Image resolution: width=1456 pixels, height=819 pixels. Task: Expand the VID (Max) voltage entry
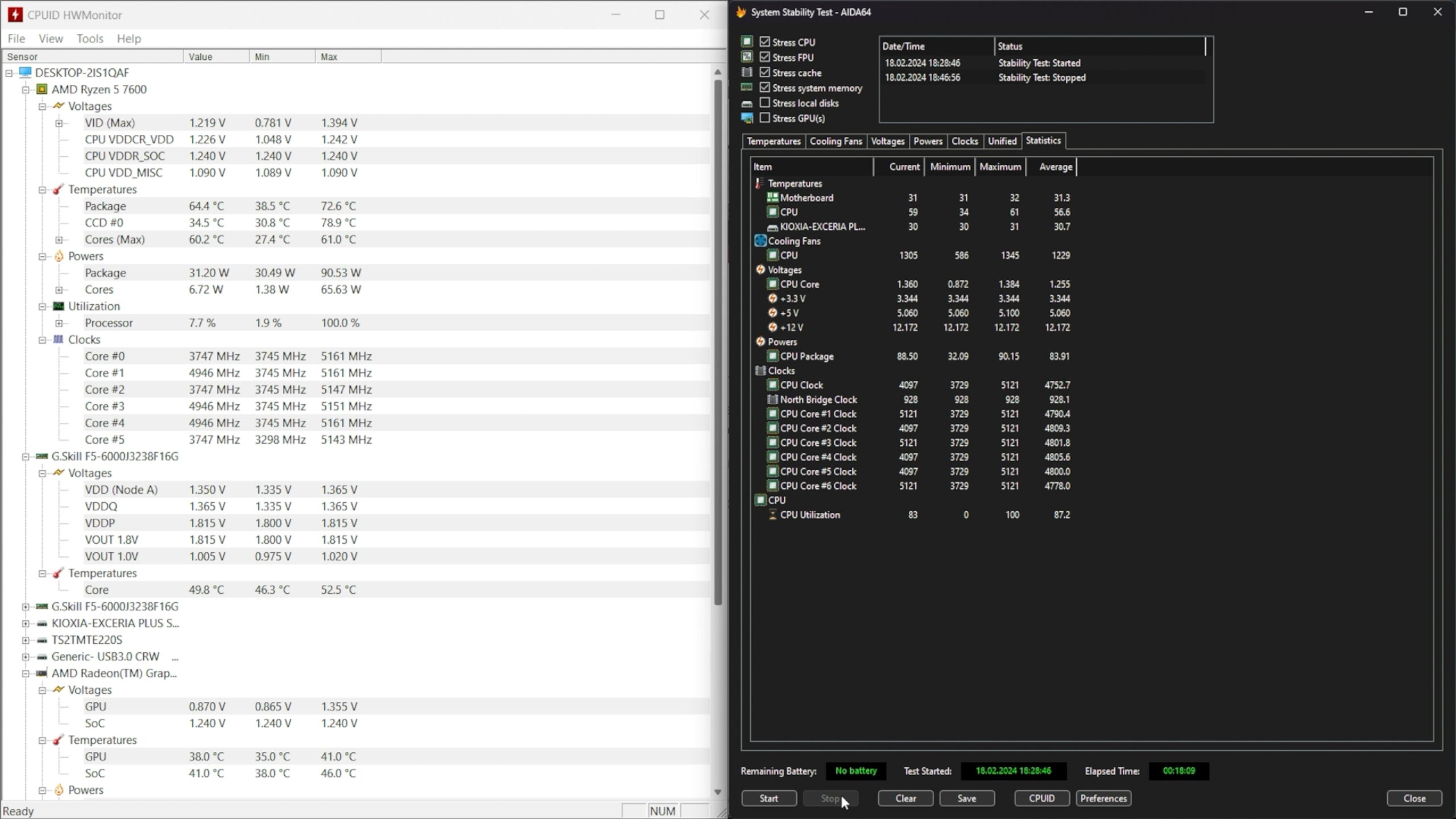(59, 123)
